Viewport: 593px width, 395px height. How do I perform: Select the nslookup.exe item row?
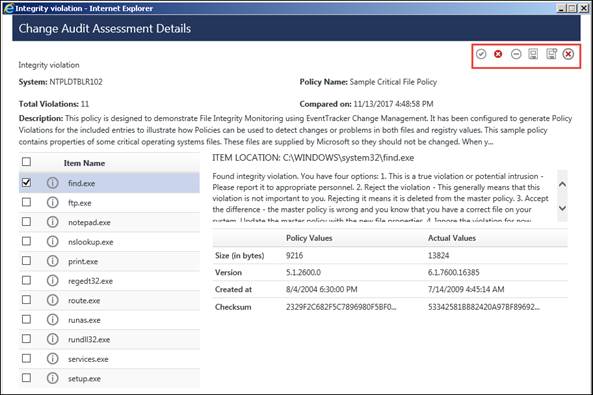[109, 241]
